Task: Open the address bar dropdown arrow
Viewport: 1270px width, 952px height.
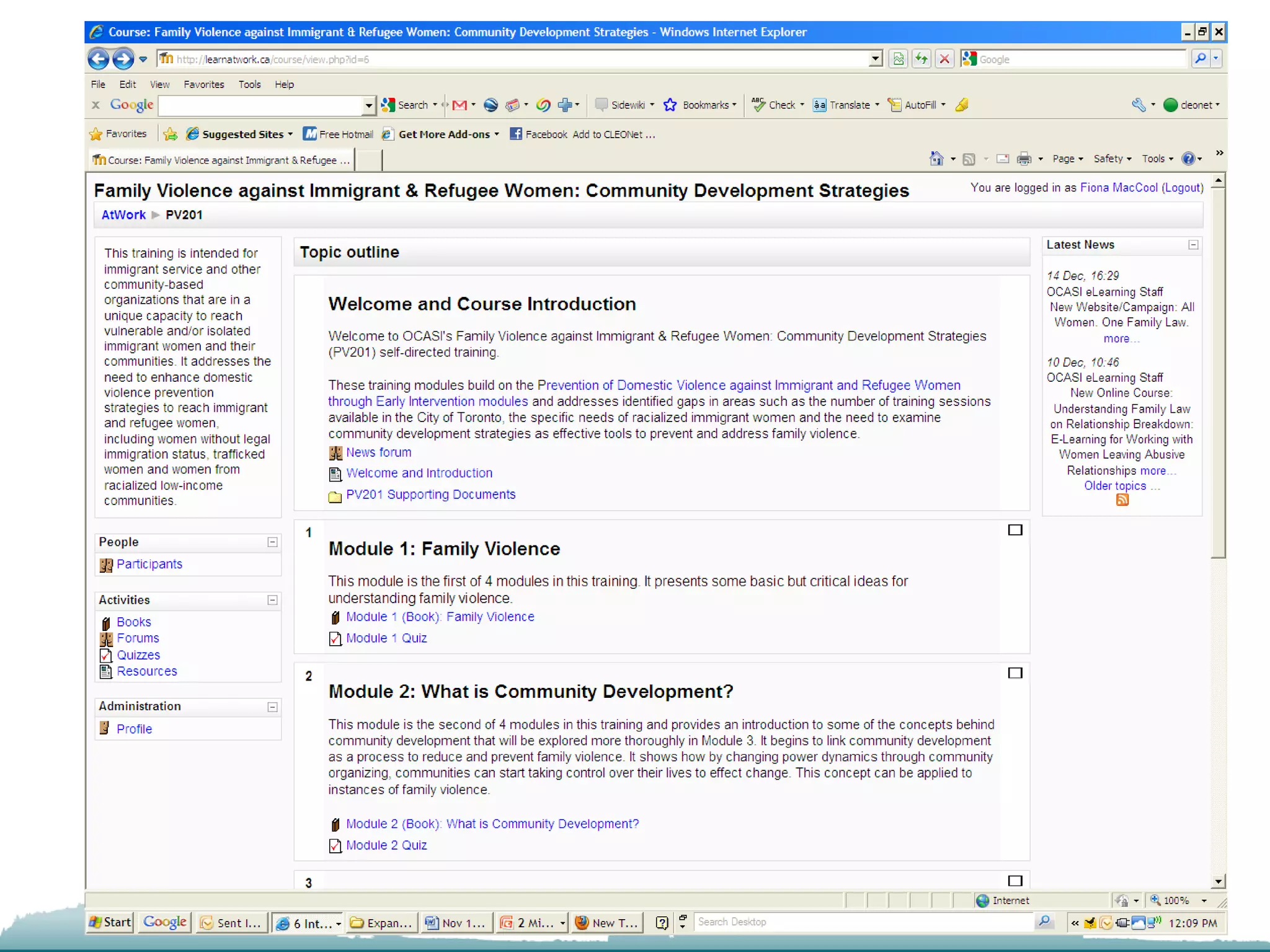Action: 875,59
